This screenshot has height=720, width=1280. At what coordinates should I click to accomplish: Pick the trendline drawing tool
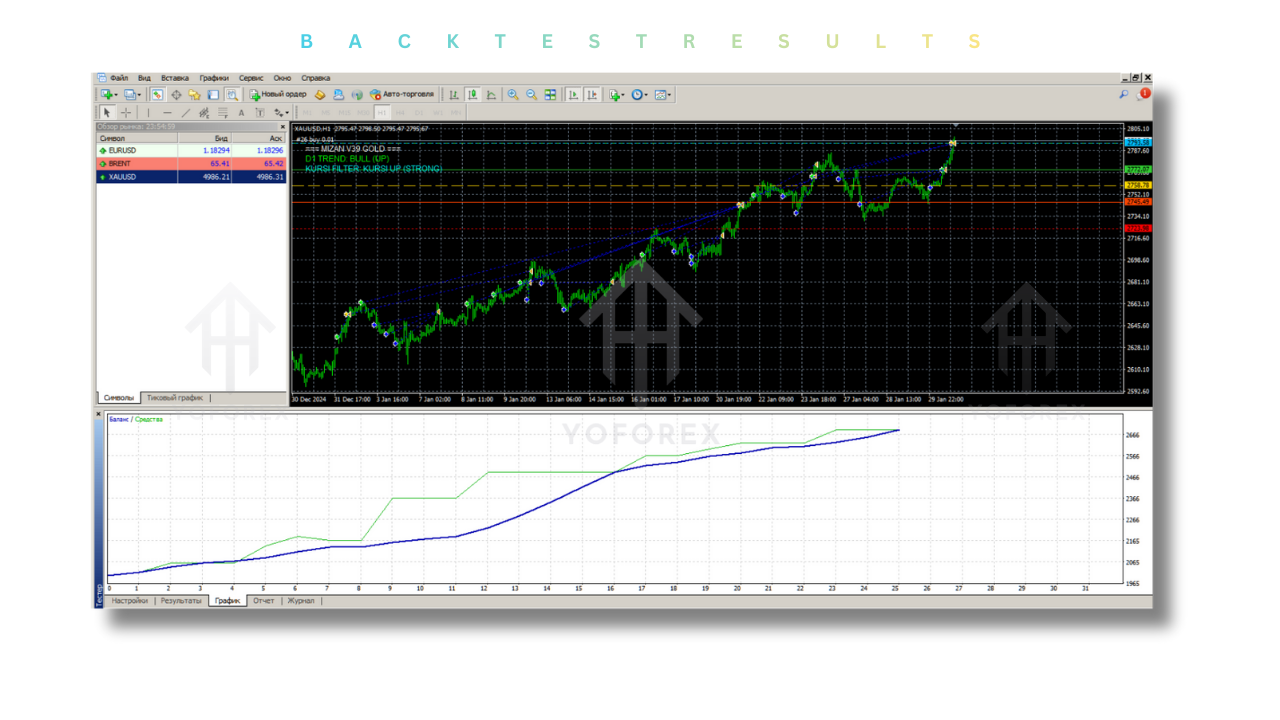tap(185, 113)
